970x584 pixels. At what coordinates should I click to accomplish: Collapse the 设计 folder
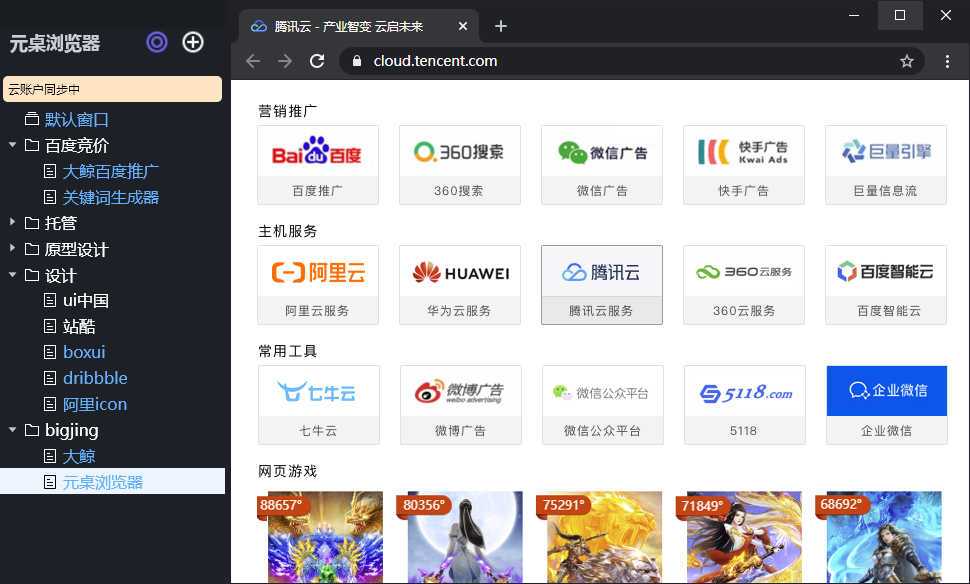click(x=12, y=275)
